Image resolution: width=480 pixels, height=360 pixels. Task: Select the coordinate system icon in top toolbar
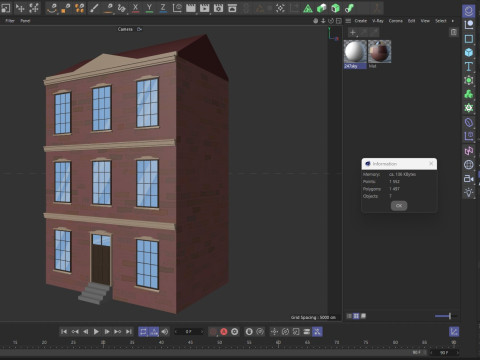point(177,8)
